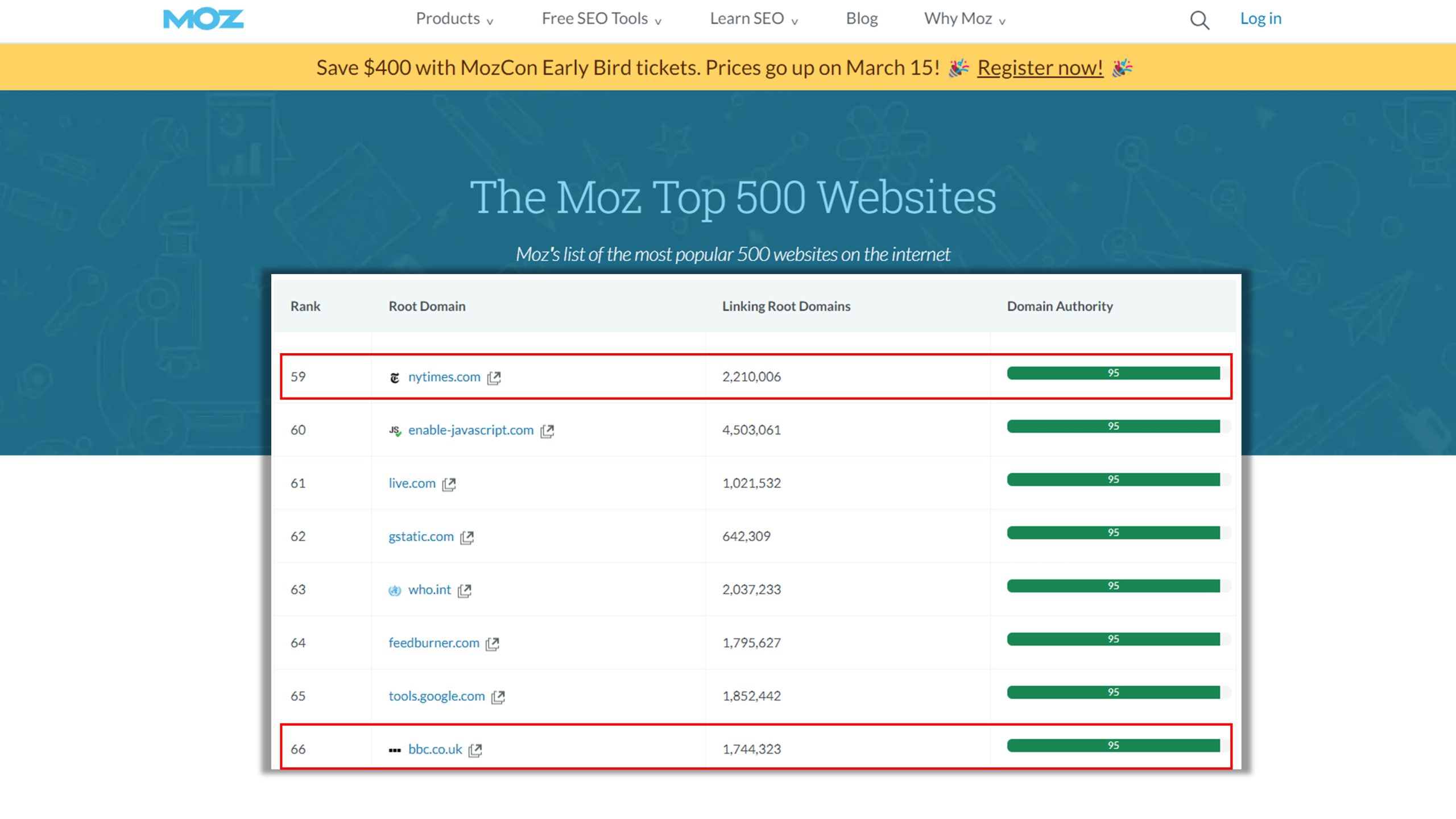Select the value 1,744,323
Image resolution: width=1456 pixels, height=819 pixels.
751,749
